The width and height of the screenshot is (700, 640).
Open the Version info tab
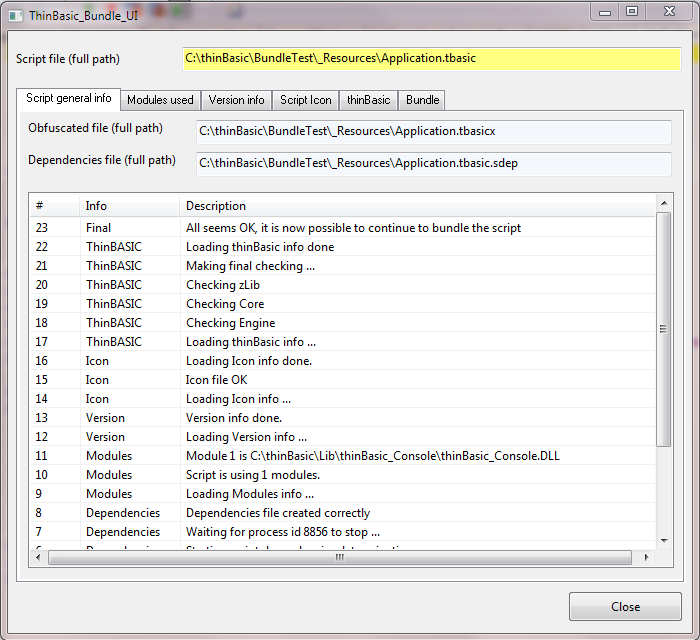coord(236,100)
